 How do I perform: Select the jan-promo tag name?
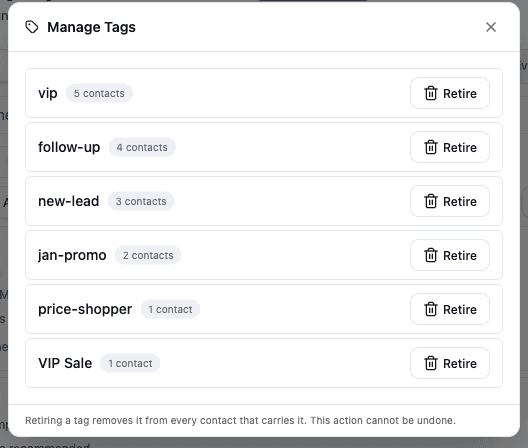[x=72, y=255]
